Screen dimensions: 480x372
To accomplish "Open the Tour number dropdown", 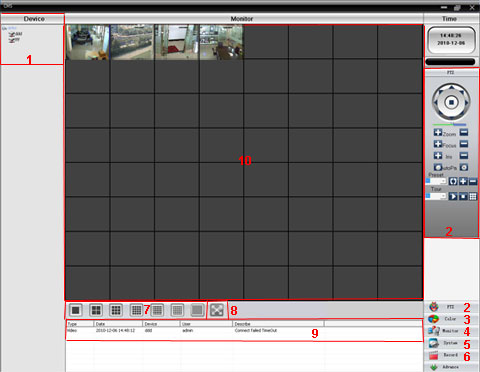I will click(x=443, y=196).
